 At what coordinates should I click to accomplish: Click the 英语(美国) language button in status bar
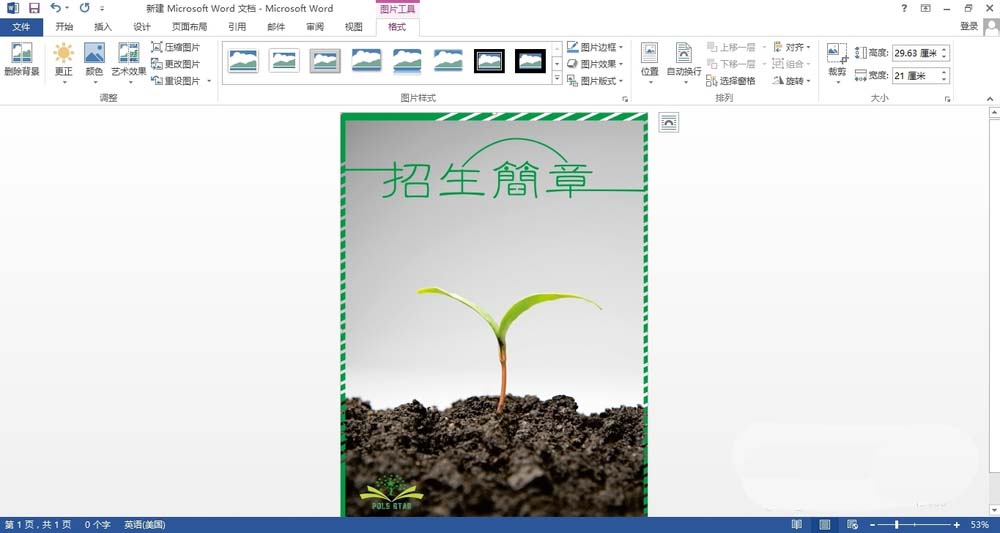coord(145,525)
